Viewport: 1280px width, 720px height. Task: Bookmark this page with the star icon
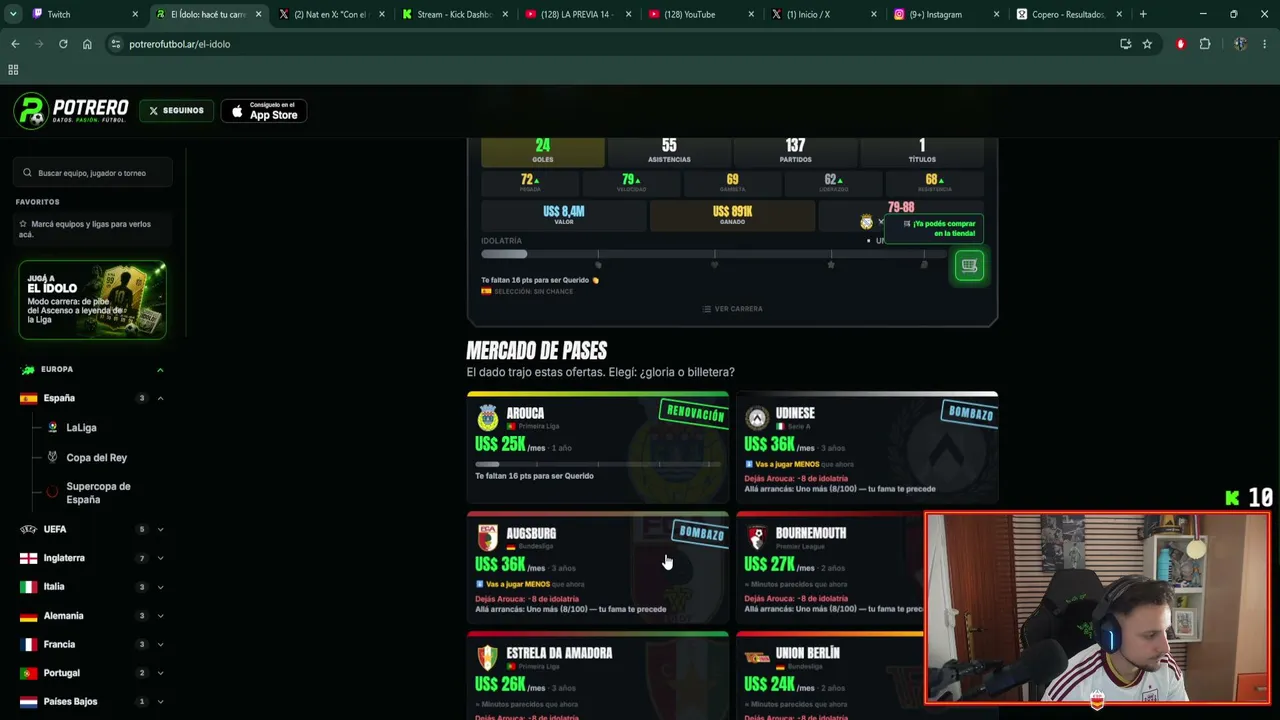pos(1147,44)
